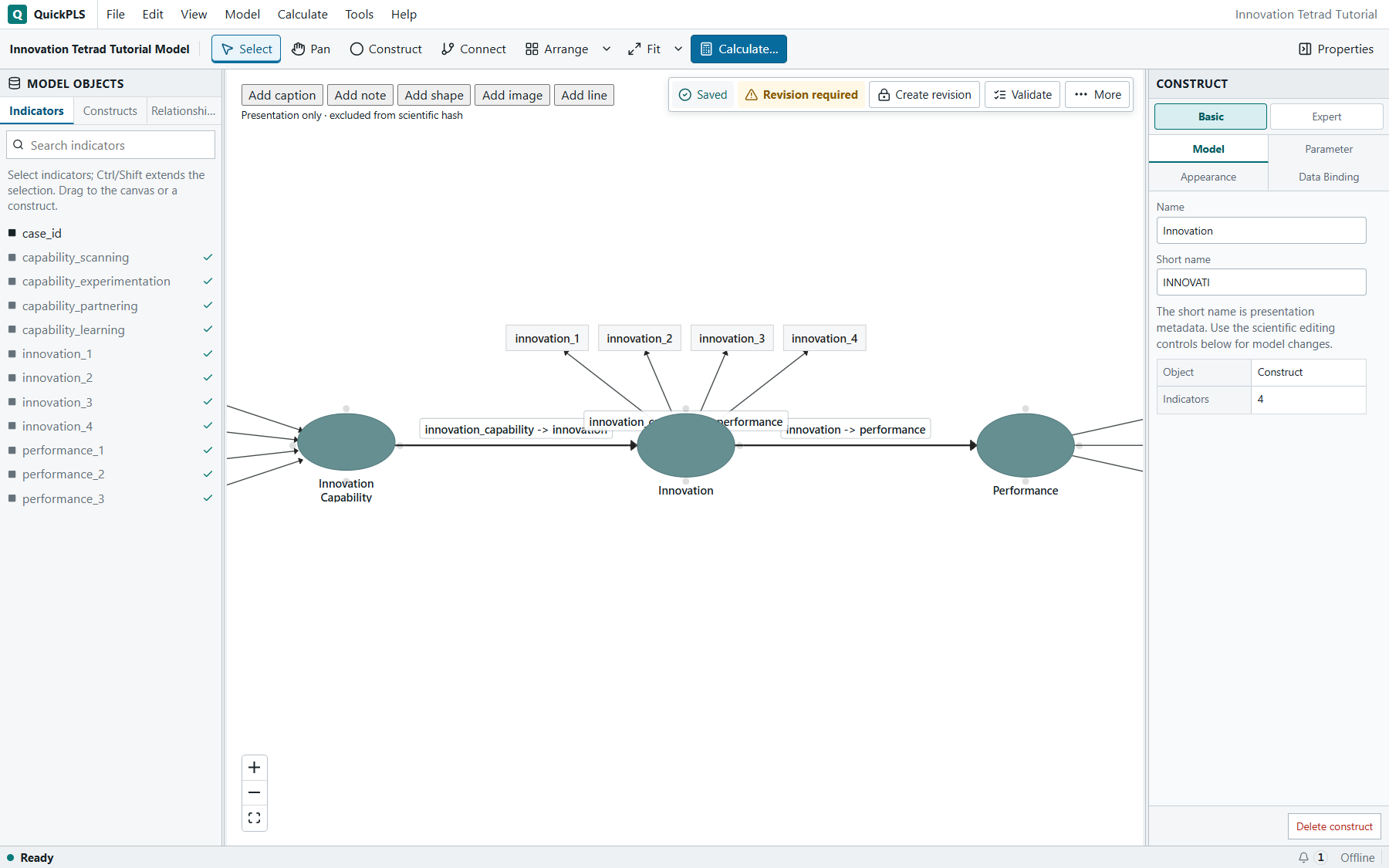Open the Data Binding tab
The height and width of the screenshot is (868, 1389).
click(x=1329, y=177)
